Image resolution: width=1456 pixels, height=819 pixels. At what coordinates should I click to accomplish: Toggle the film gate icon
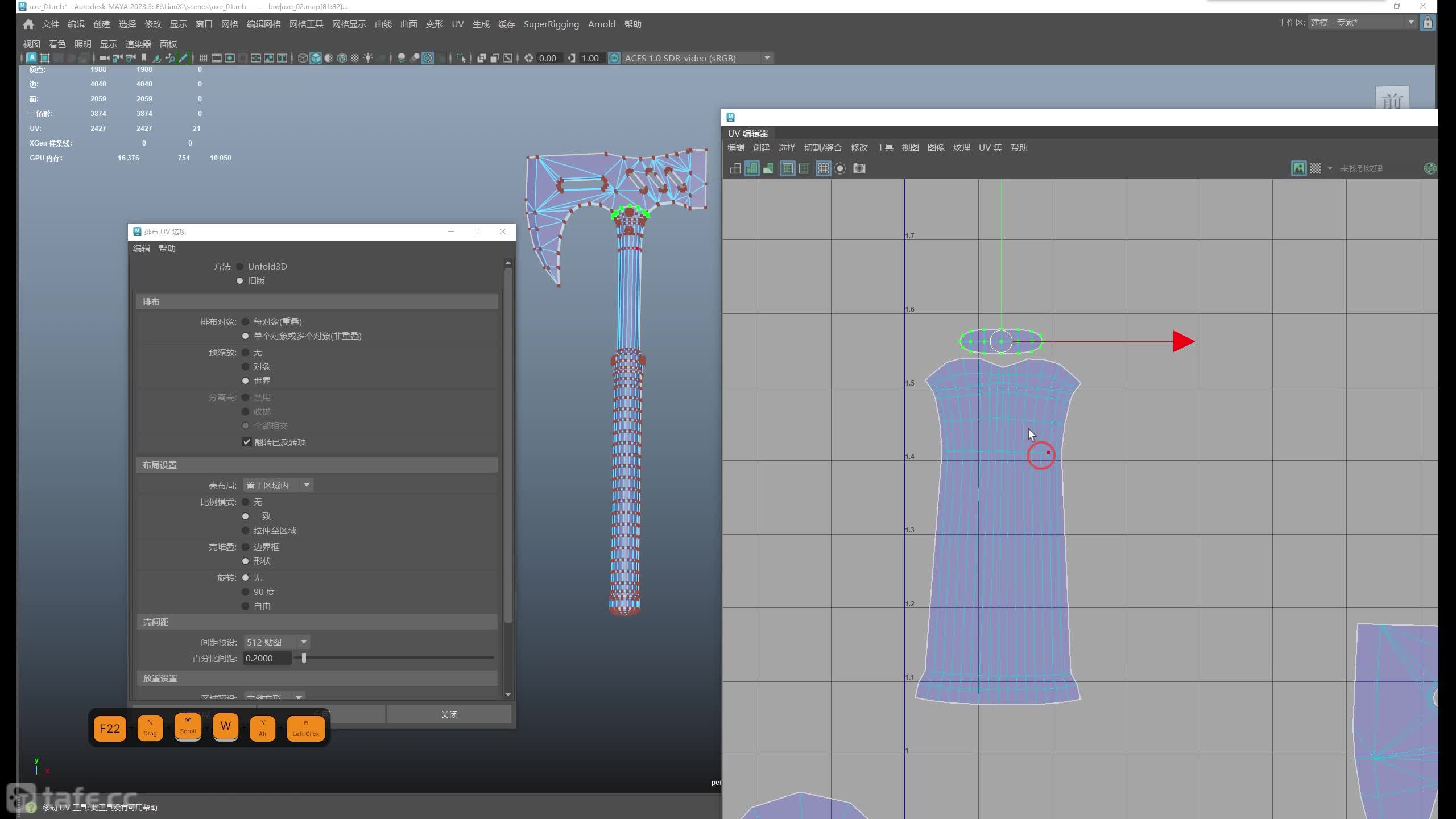click(216, 58)
